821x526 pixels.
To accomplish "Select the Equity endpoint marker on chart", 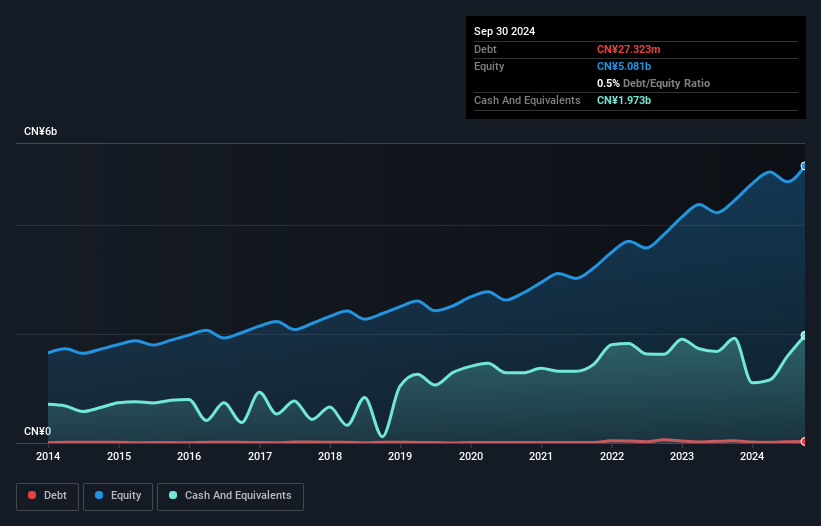I will tap(804, 166).
